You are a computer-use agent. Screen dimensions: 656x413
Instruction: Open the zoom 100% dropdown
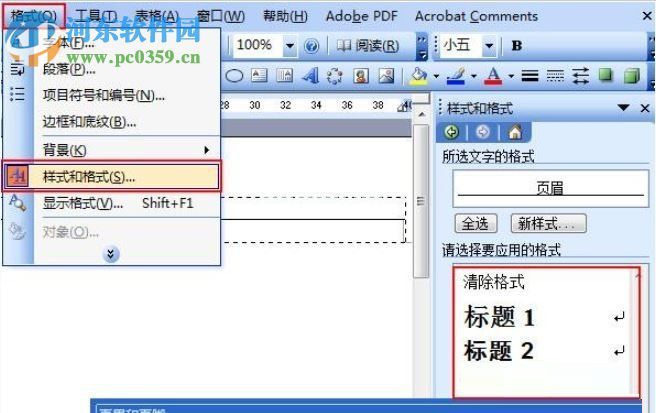click(x=289, y=45)
